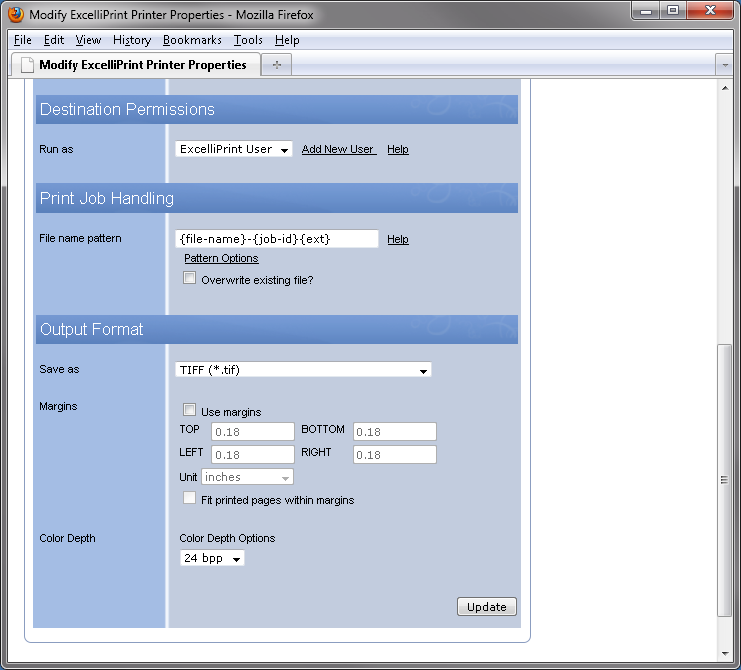
Task: Click the TOP margin input field
Action: click(253, 431)
